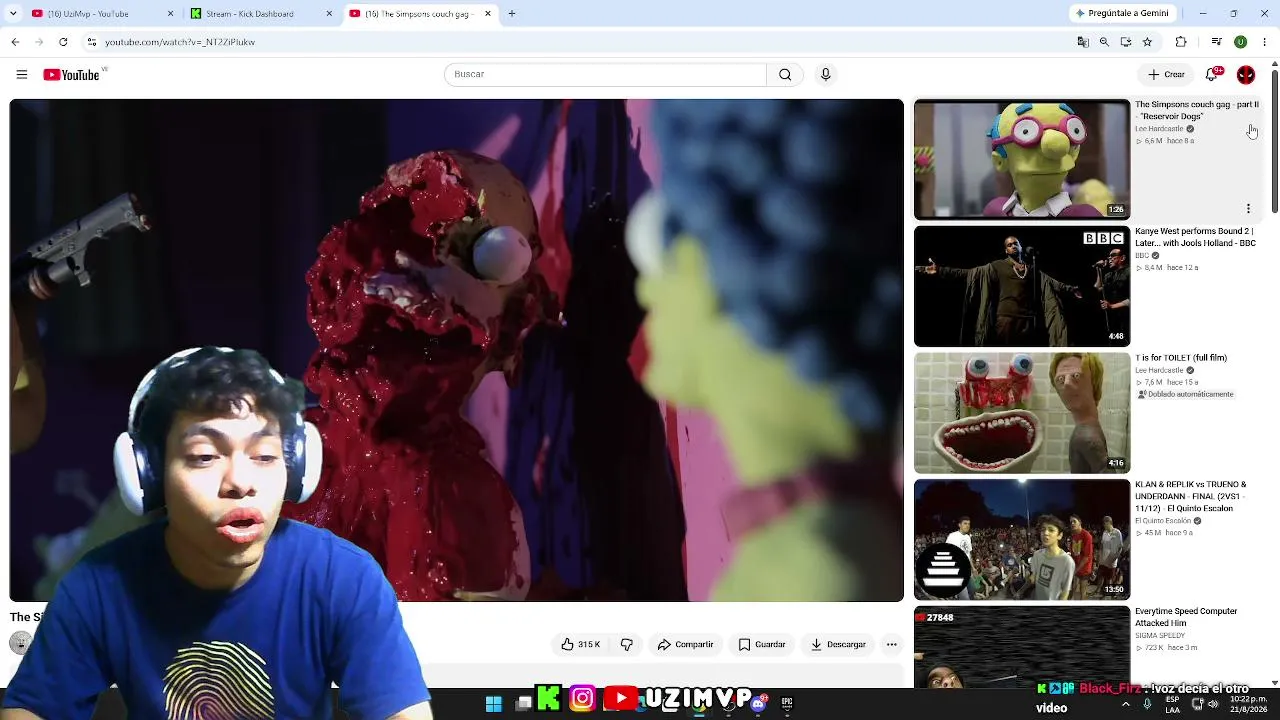Open options menu for Reservoir Dogs video
Image resolution: width=1280 pixels, height=720 pixels.
coord(1248,209)
